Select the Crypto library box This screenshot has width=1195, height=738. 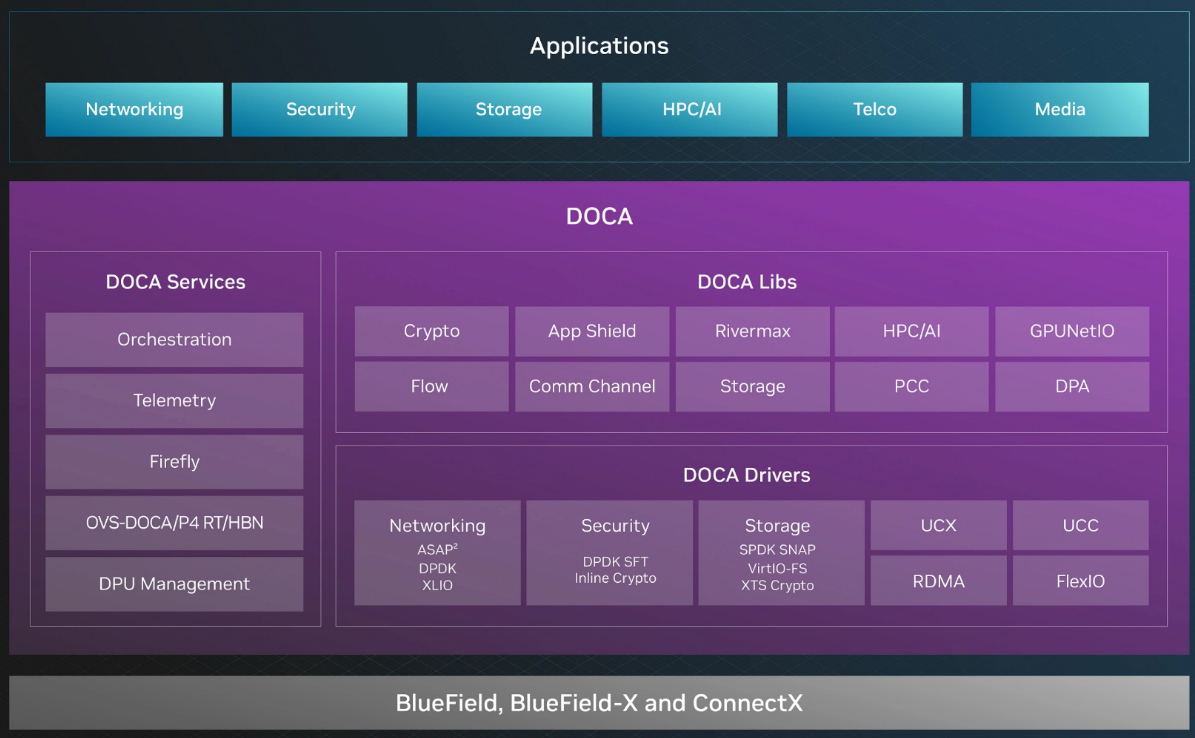431,331
